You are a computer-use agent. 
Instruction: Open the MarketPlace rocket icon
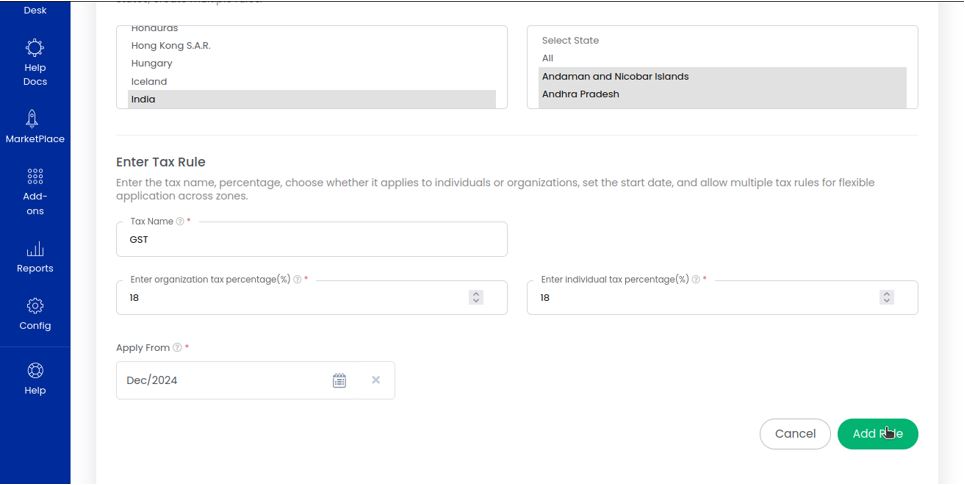point(33,119)
